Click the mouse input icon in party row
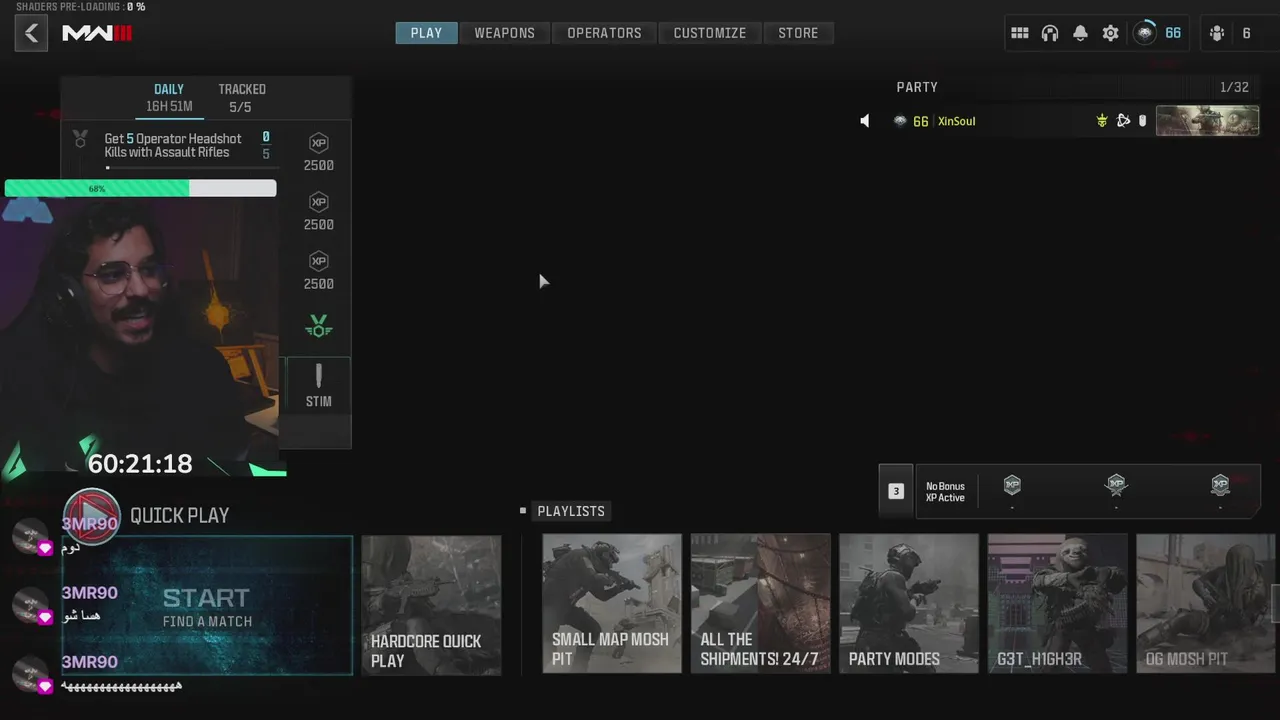 pos(1142,121)
